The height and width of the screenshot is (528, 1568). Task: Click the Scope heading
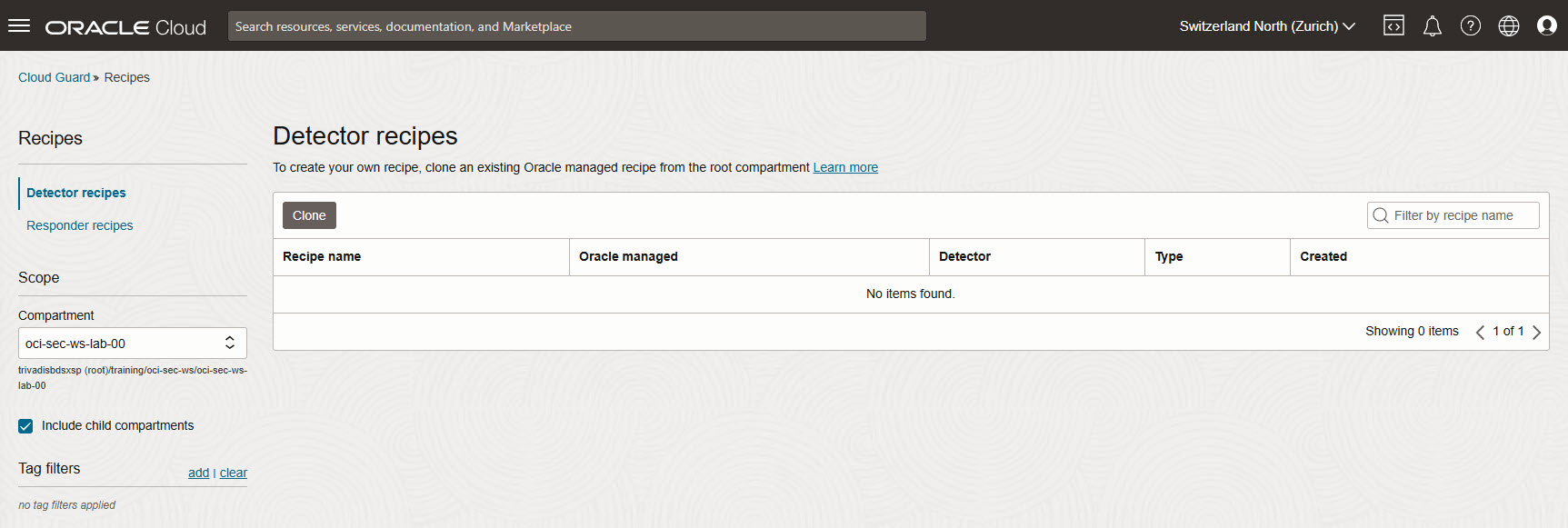[38, 277]
